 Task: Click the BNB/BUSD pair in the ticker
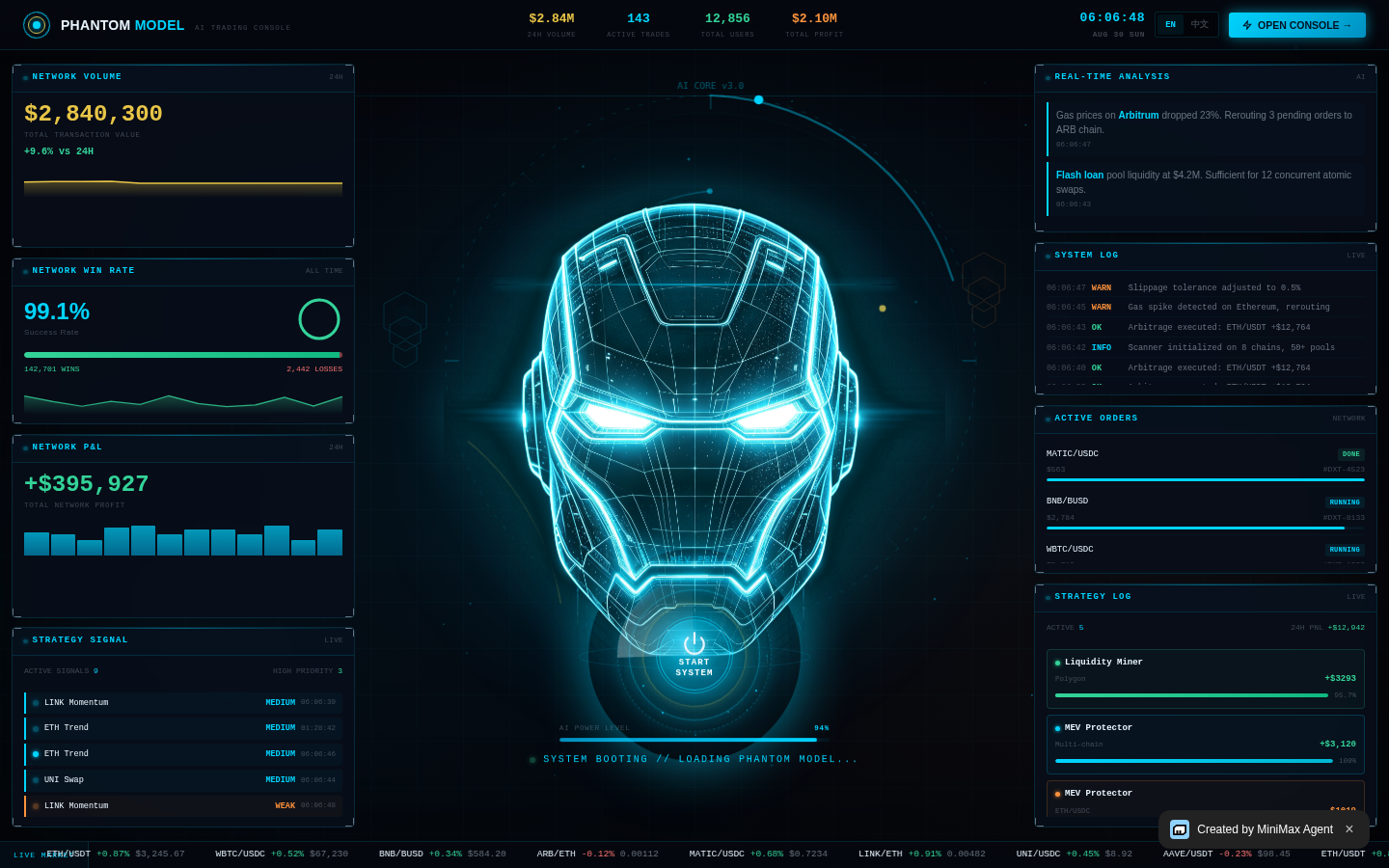coord(401,854)
